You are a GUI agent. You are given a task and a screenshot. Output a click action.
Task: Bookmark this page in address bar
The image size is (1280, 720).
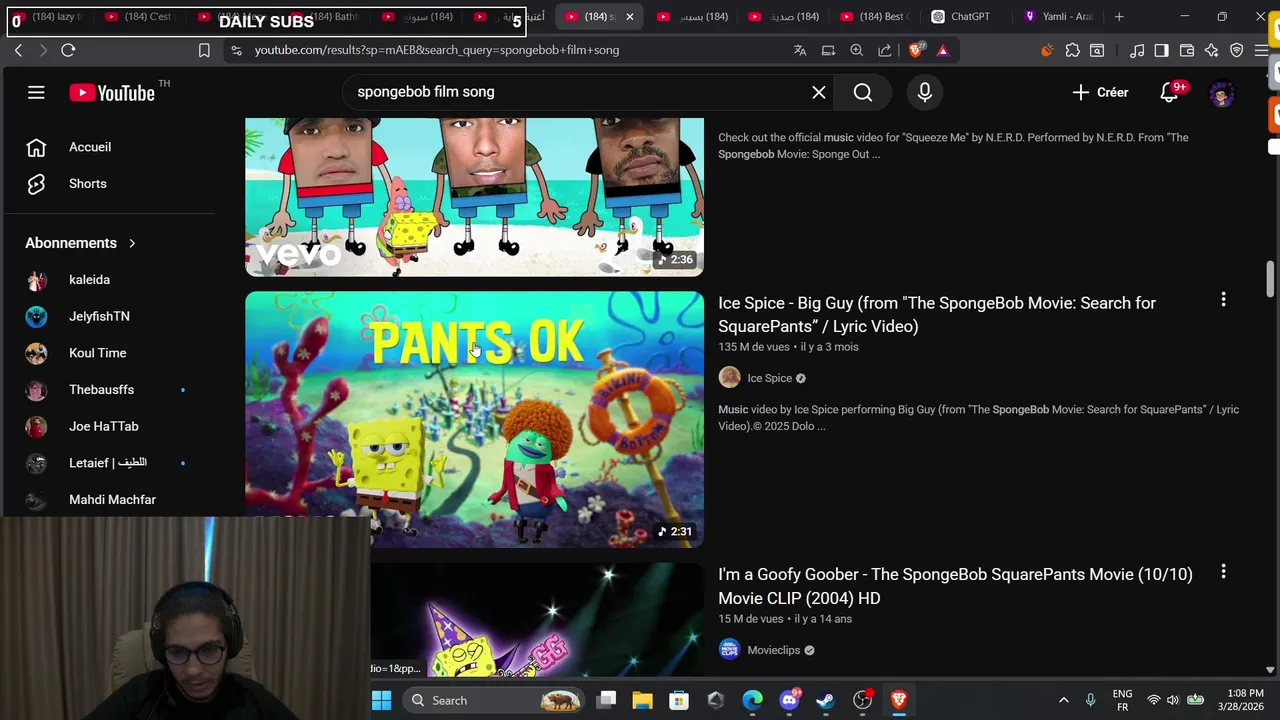coord(204,50)
